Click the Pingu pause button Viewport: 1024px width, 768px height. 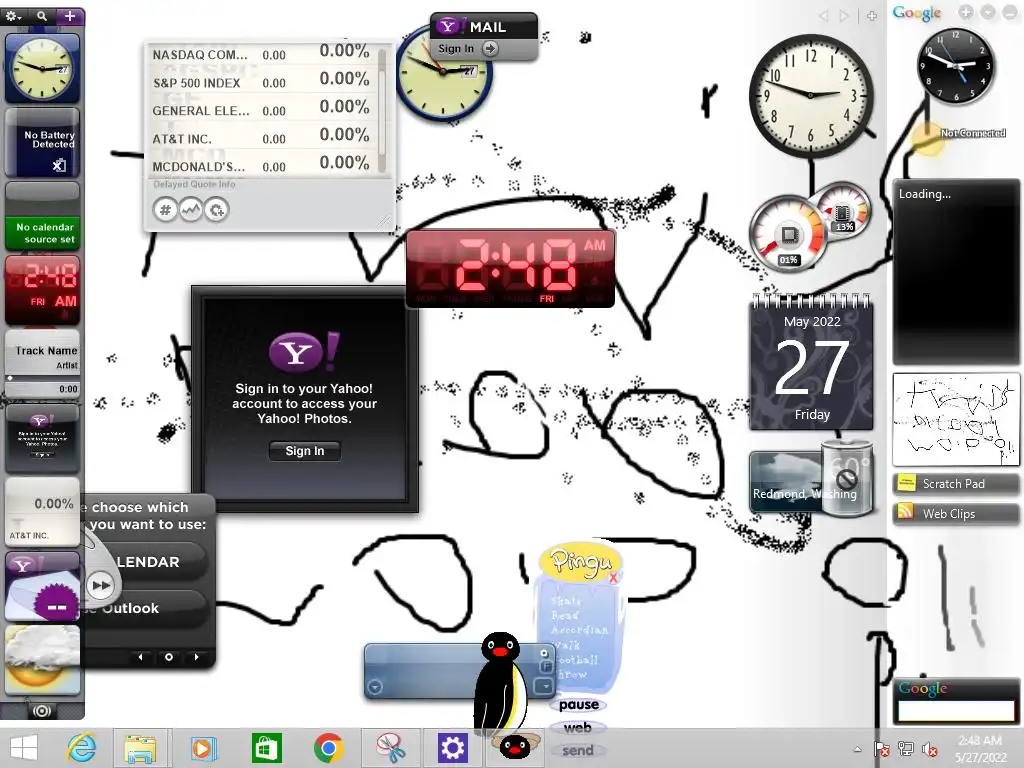[579, 705]
